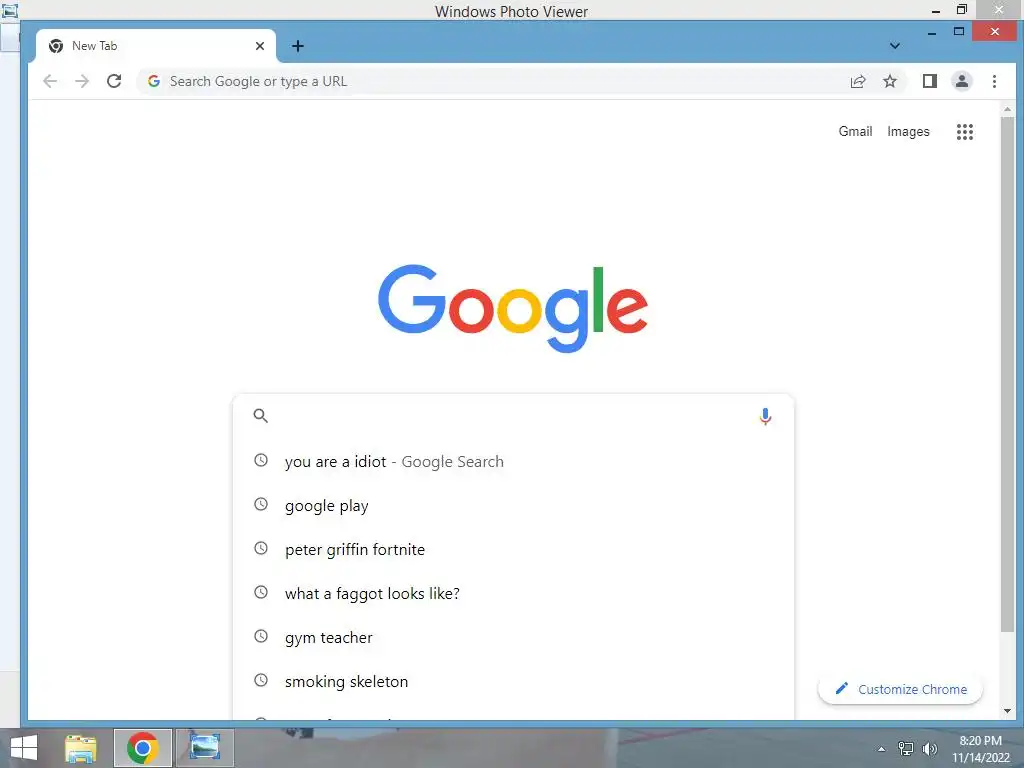
Task: Click the page's vertical scrollbar thumb
Action: pyautogui.click(x=1007, y=374)
